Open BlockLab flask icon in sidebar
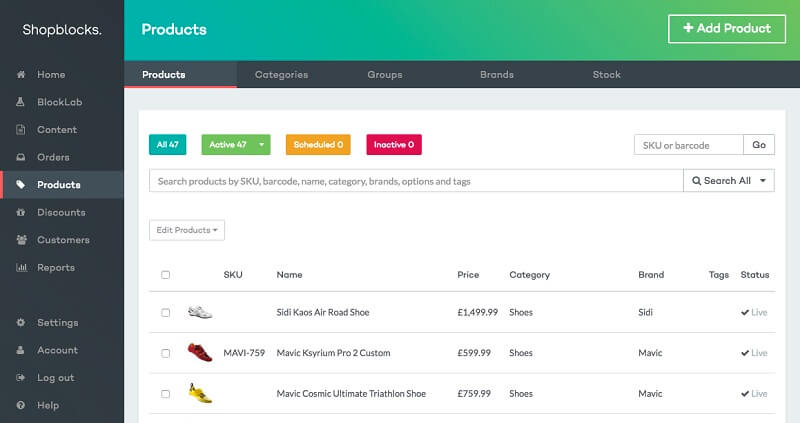Image resolution: width=800 pixels, height=423 pixels. 20,102
